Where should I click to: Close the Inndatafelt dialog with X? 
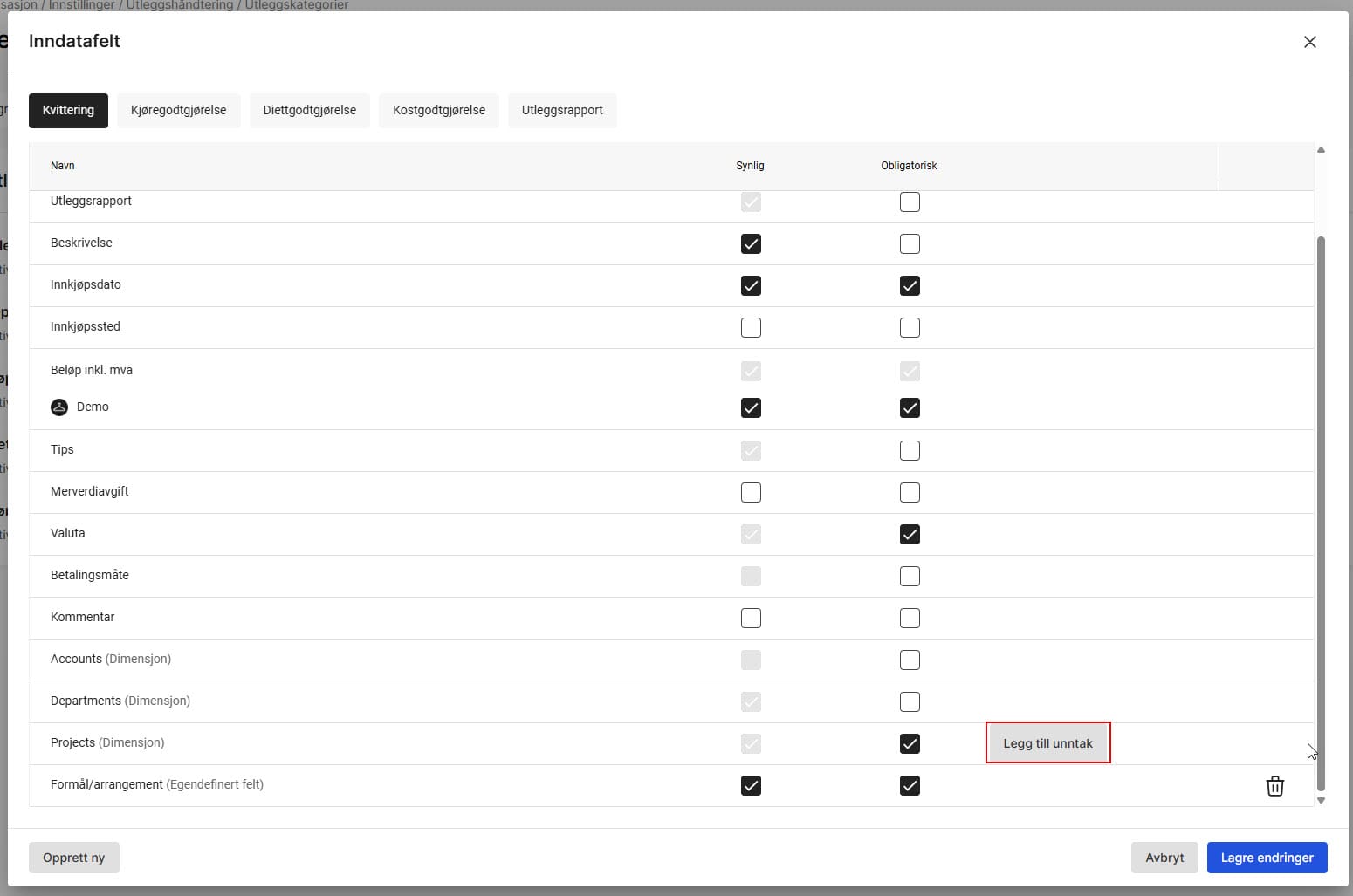(1309, 42)
